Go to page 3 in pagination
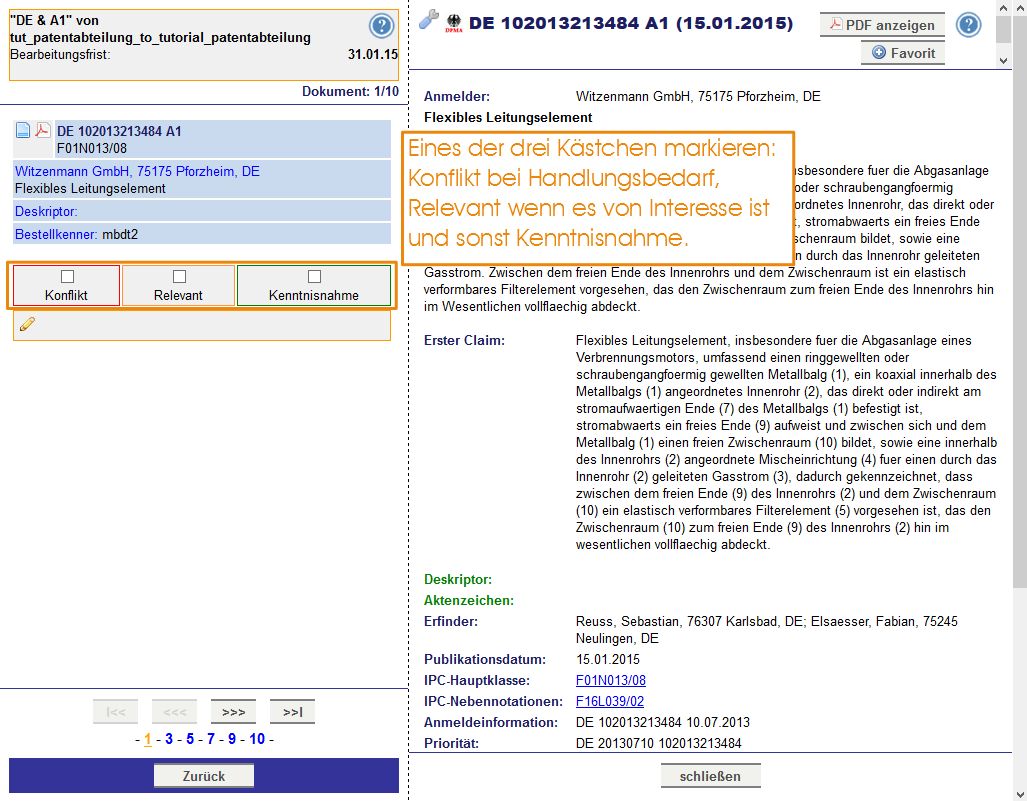 click(169, 739)
